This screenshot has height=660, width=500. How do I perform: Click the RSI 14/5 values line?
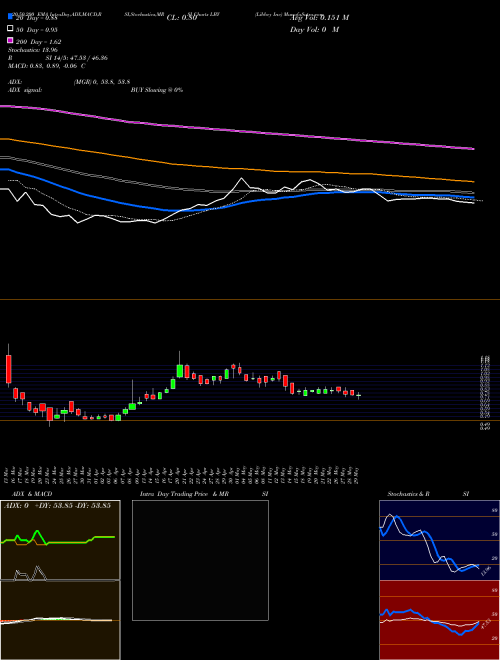pyautogui.click(x=58, y=58)
